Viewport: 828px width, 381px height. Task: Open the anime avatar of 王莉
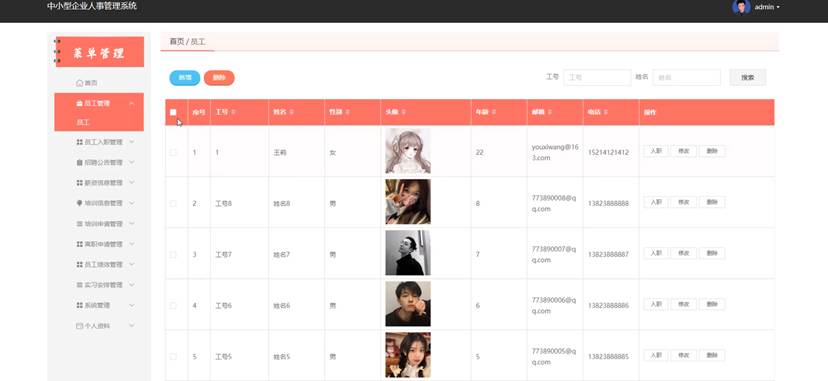pyautogui.click(x=408, y=151)
